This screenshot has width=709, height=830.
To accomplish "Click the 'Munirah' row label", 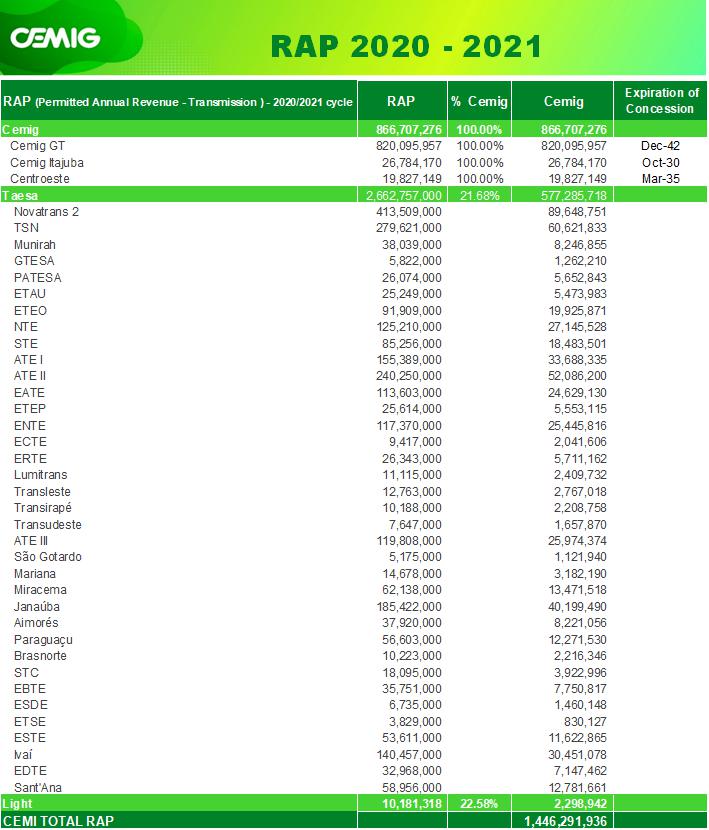I will pyautogui.click(x=34, y=245).
